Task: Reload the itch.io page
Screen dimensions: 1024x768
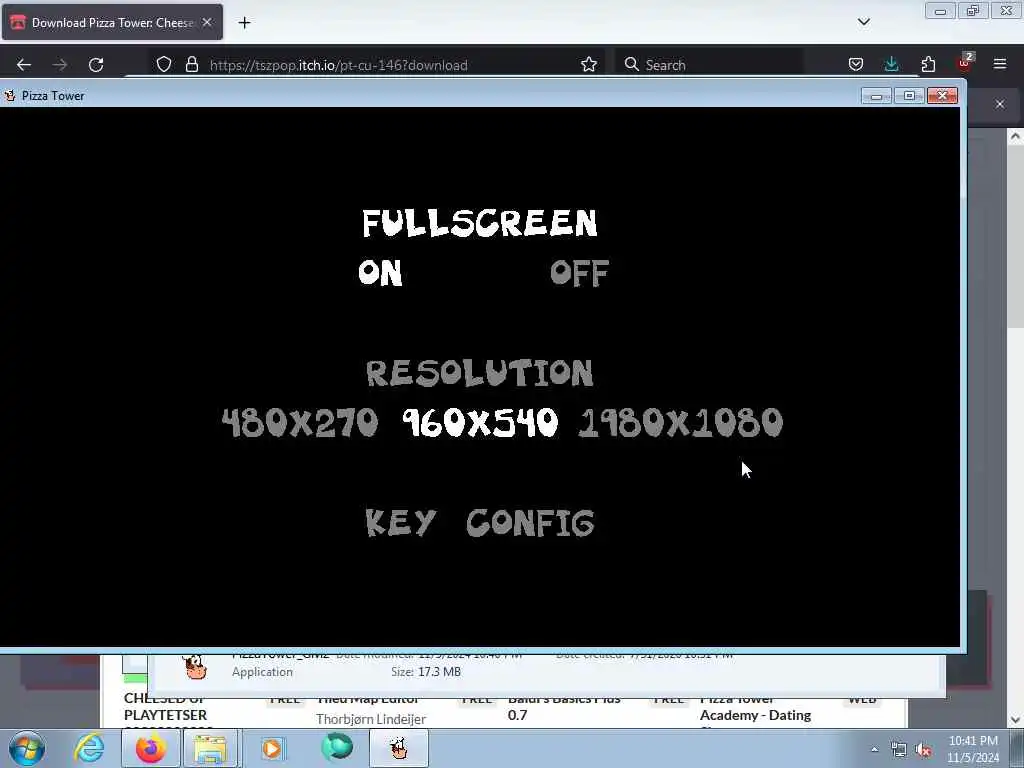Action: 96,65
